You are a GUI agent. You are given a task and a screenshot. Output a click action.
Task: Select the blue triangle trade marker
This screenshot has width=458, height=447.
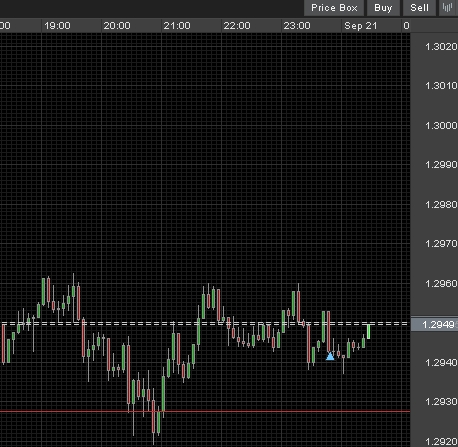click(330, 356)
